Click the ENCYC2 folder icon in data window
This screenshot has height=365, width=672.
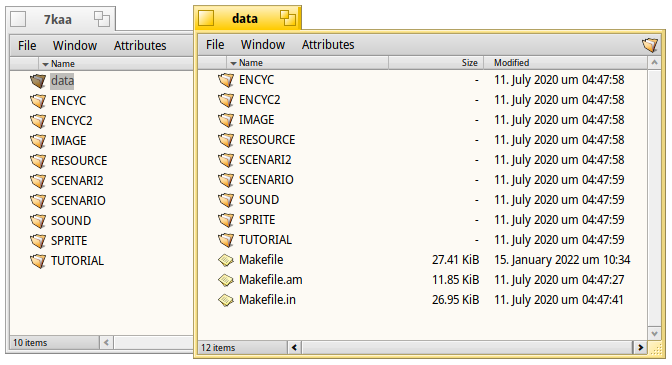(x=226, y=100)
